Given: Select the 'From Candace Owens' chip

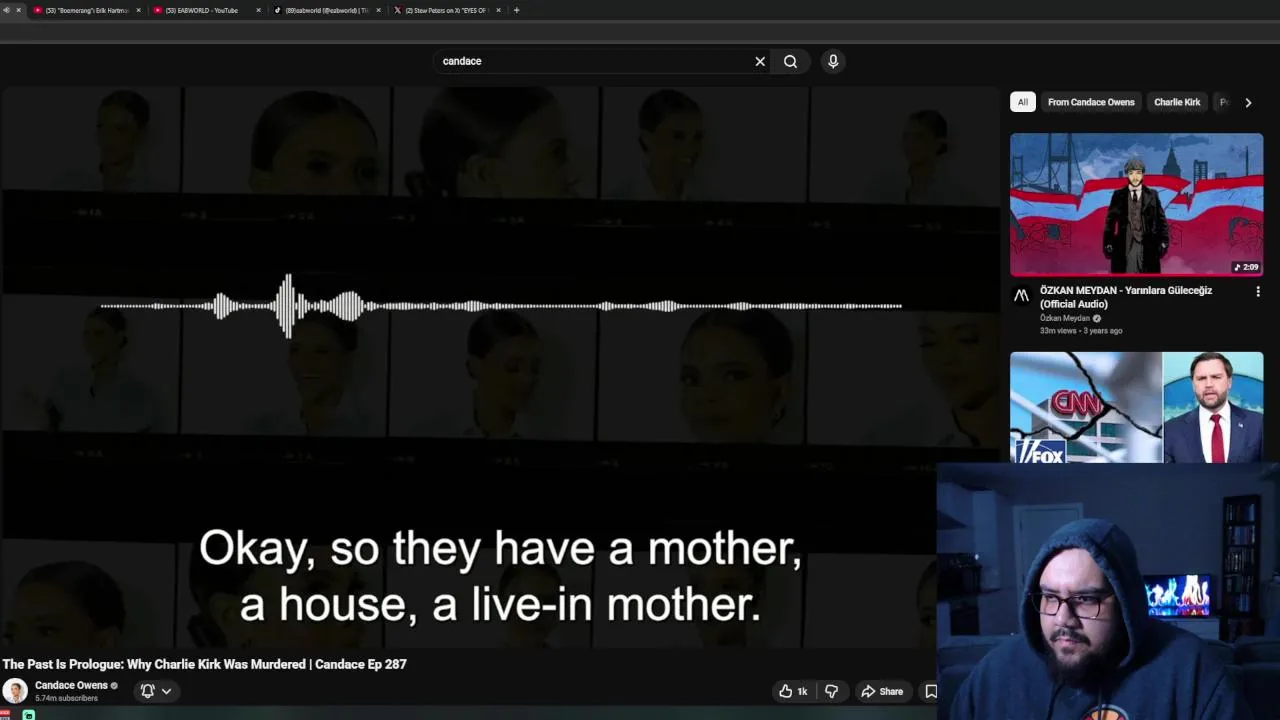Looking at the screenshot, I should click(1091, 102).
